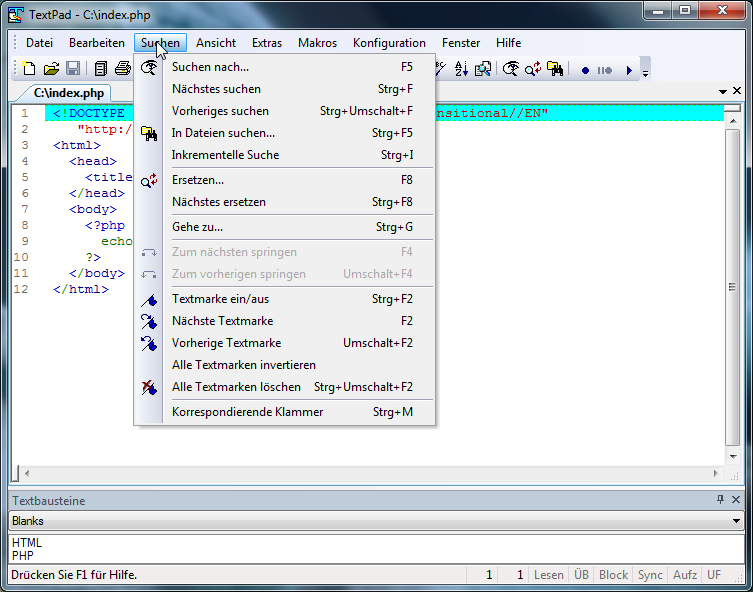Click the printer toolbar icon
This screenshot has height=592, width=753.
[123, 69]
